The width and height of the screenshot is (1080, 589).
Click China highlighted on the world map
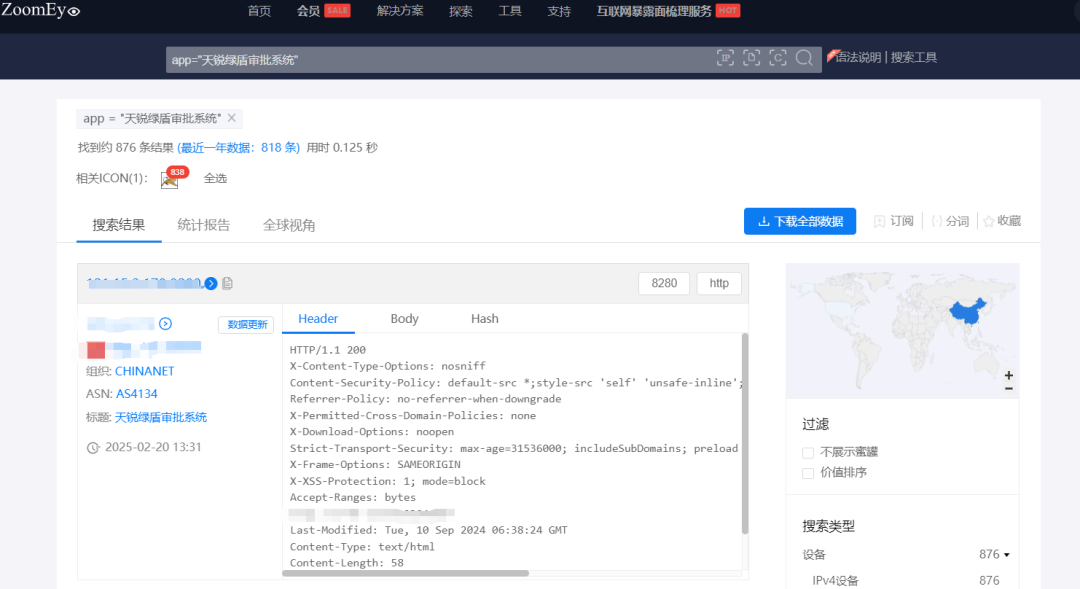coord(967,311)
